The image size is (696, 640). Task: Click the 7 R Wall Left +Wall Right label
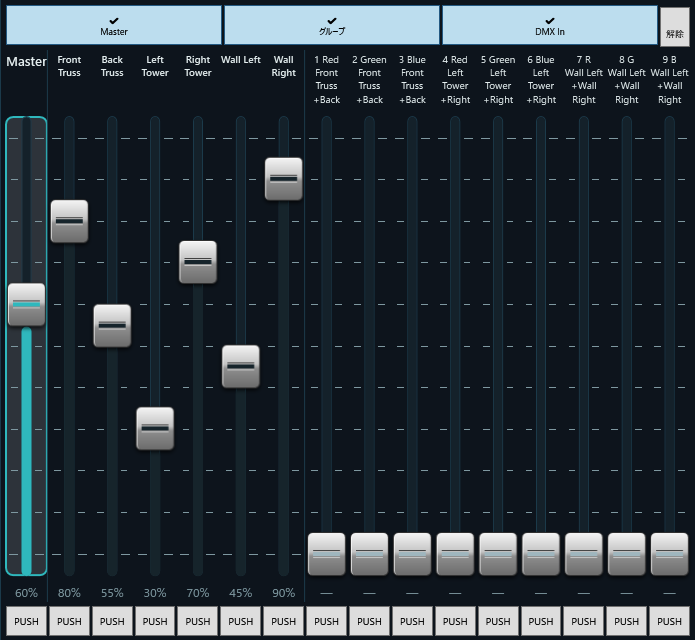coord(583,79)
